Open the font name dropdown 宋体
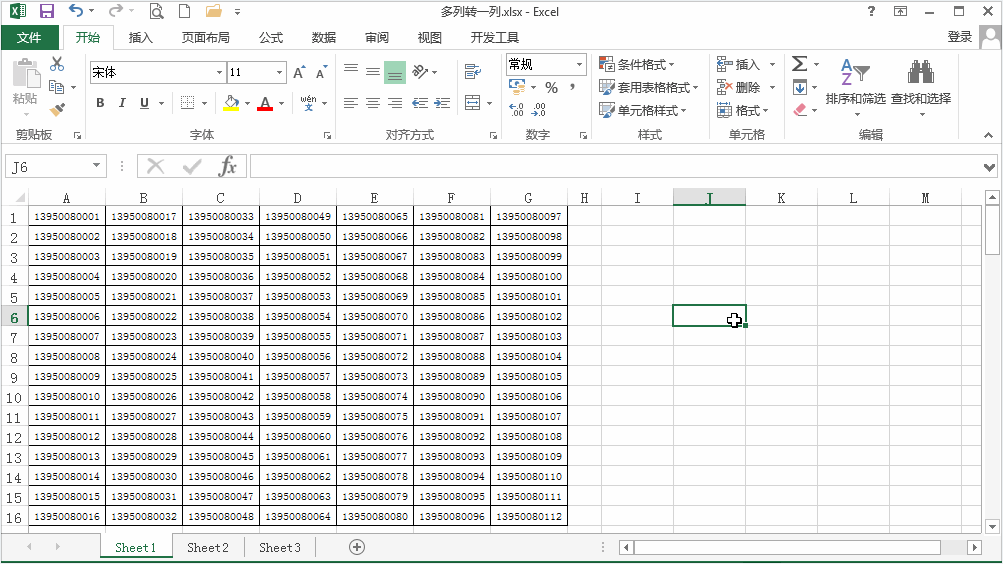This screenshot has width=1003, height=564. pyautogui.click(x=219, y=72)
